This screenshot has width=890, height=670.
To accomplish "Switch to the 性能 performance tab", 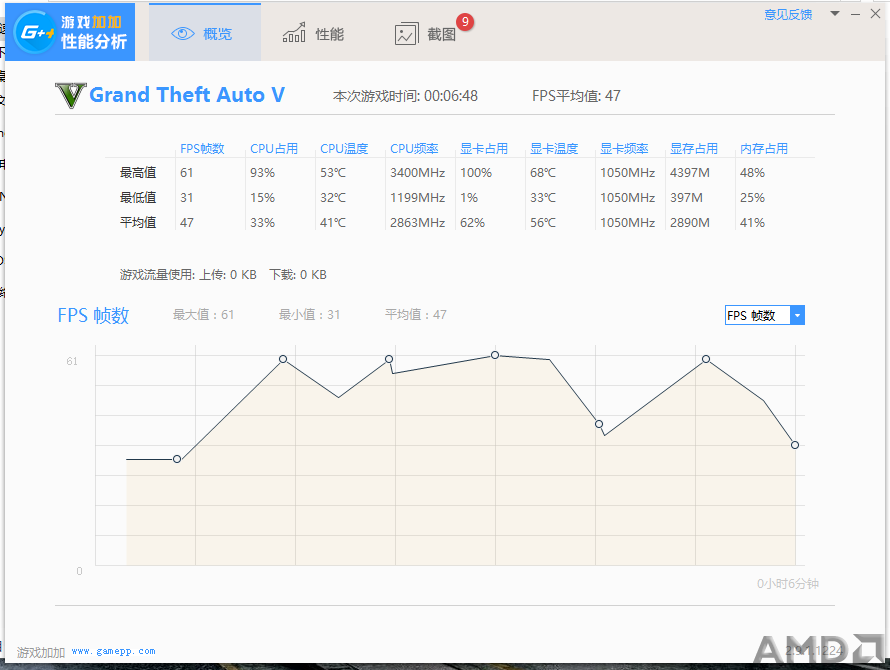I will tap(313, 34).
